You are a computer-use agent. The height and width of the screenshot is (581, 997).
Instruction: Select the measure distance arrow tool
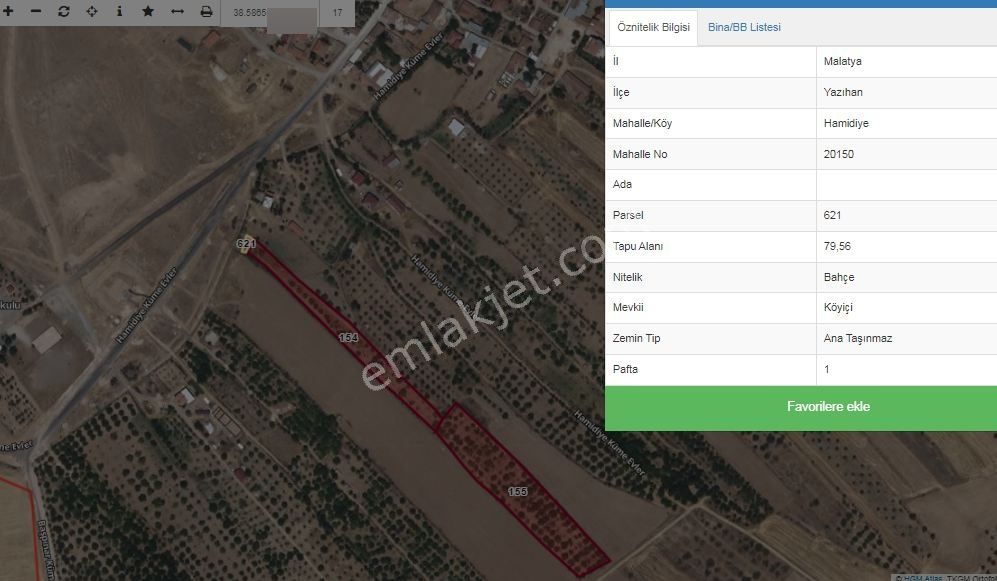coord(177,12)
